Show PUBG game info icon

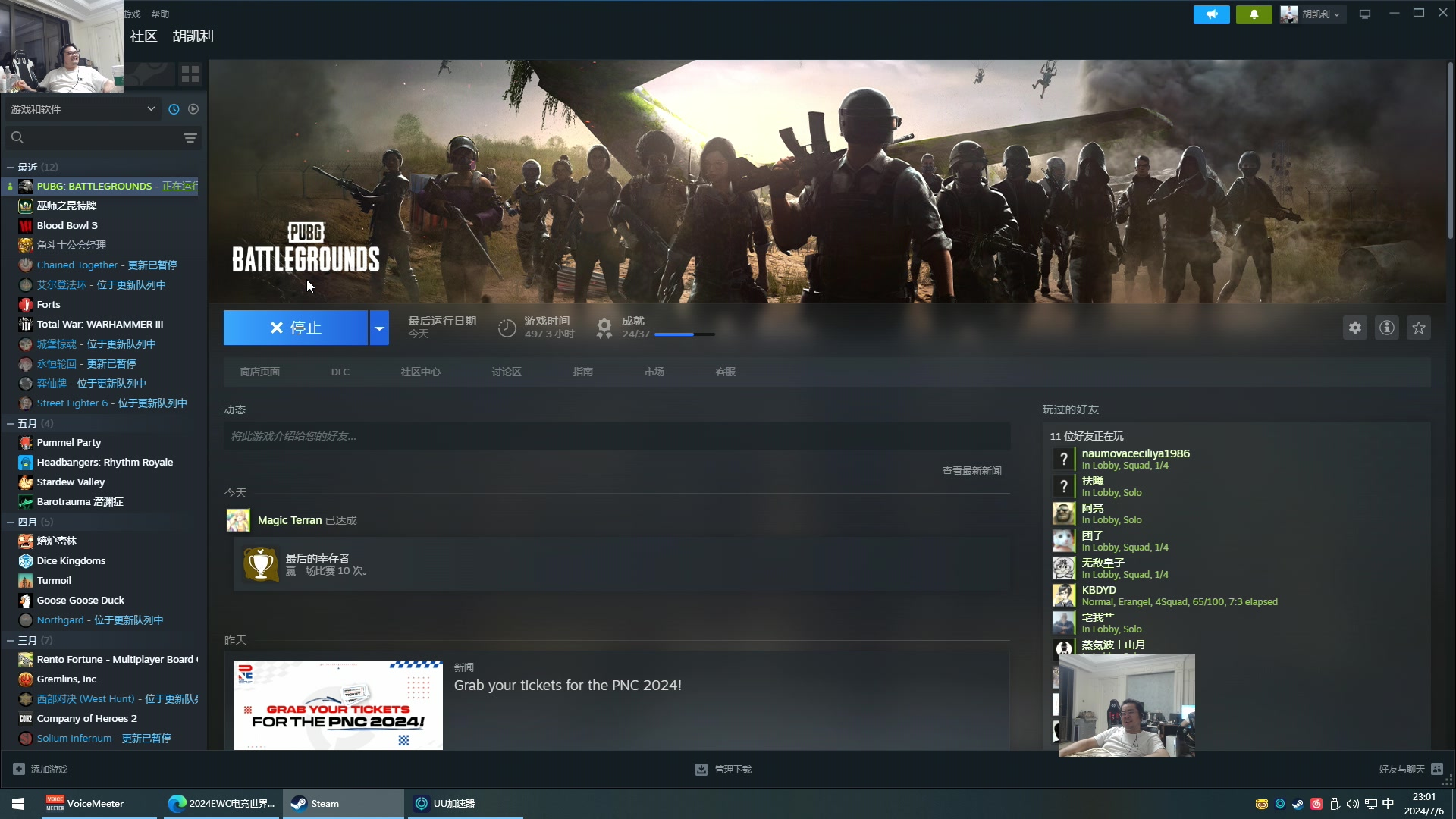(1387, 328)
